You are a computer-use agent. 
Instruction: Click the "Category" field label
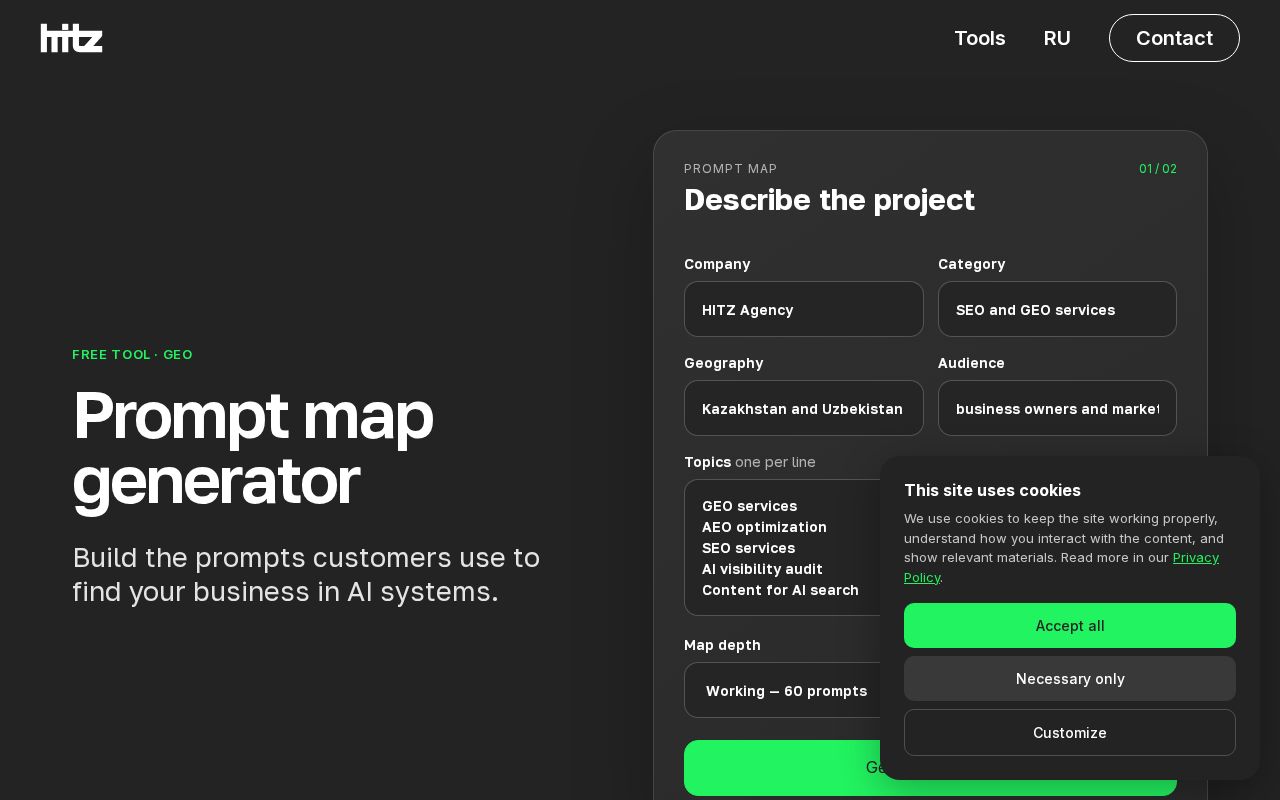click(972, 264)
